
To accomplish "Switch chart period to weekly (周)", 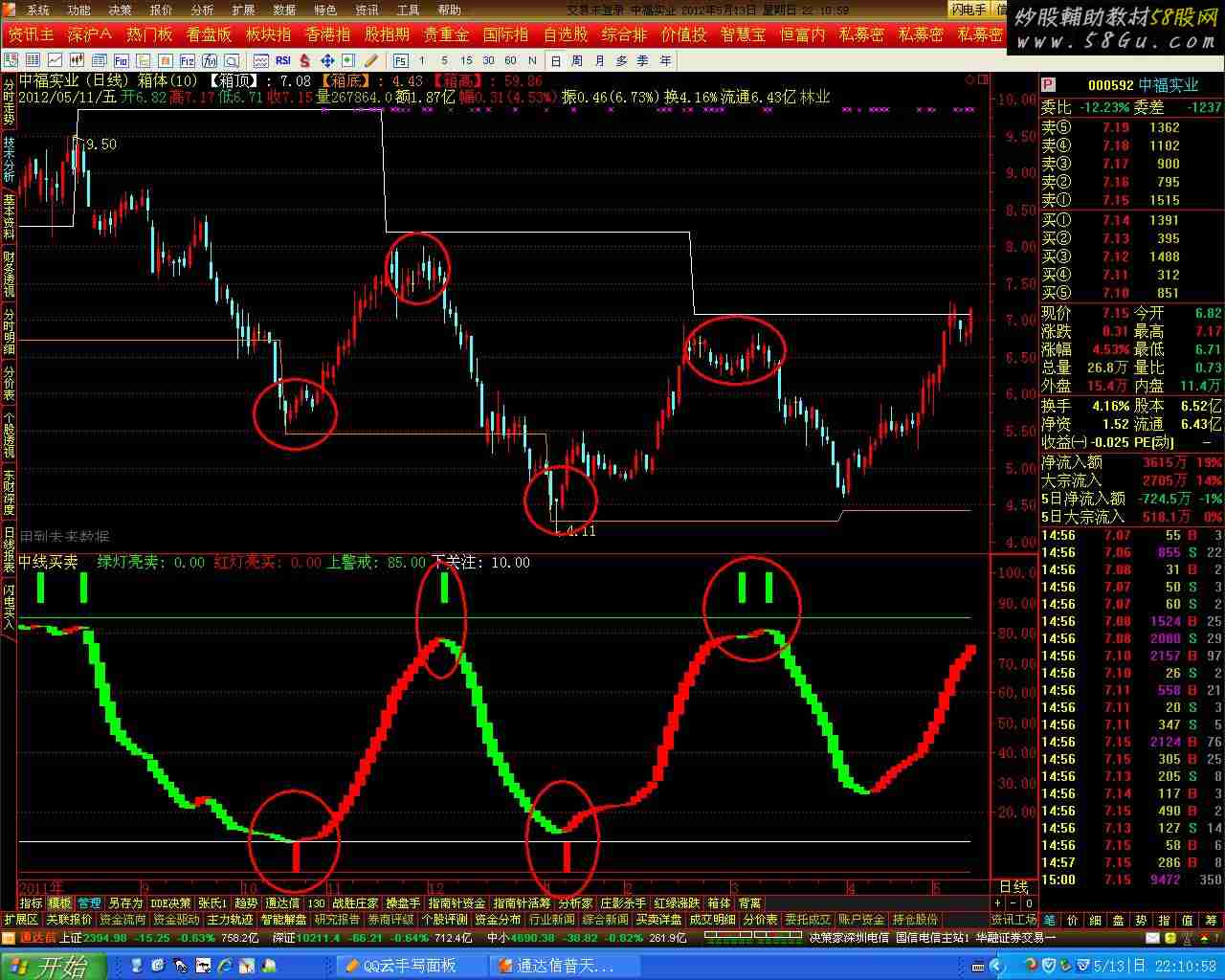I will coord(577,60).
